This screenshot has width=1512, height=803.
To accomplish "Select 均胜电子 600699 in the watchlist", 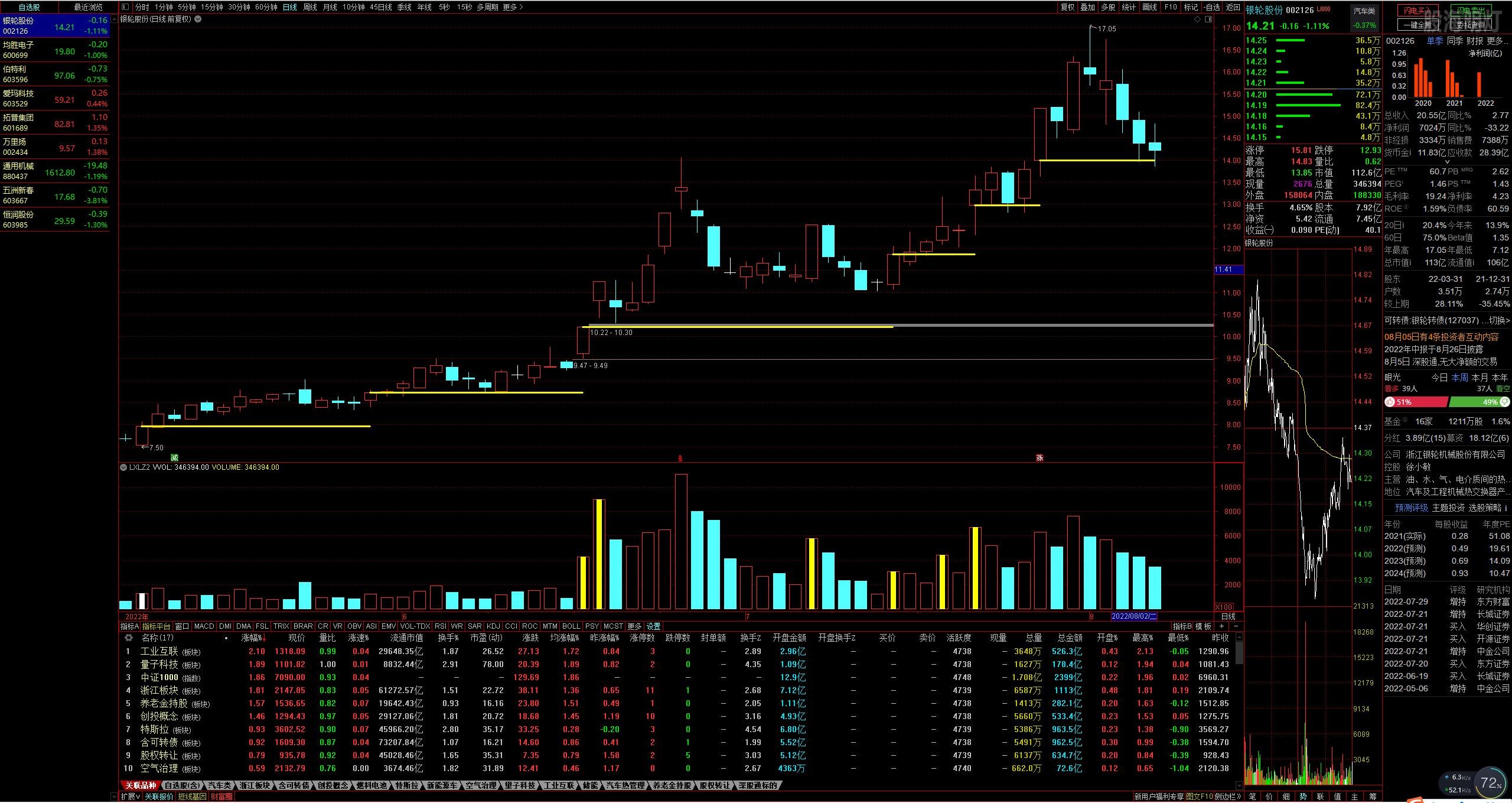I will tap(55, 50).
